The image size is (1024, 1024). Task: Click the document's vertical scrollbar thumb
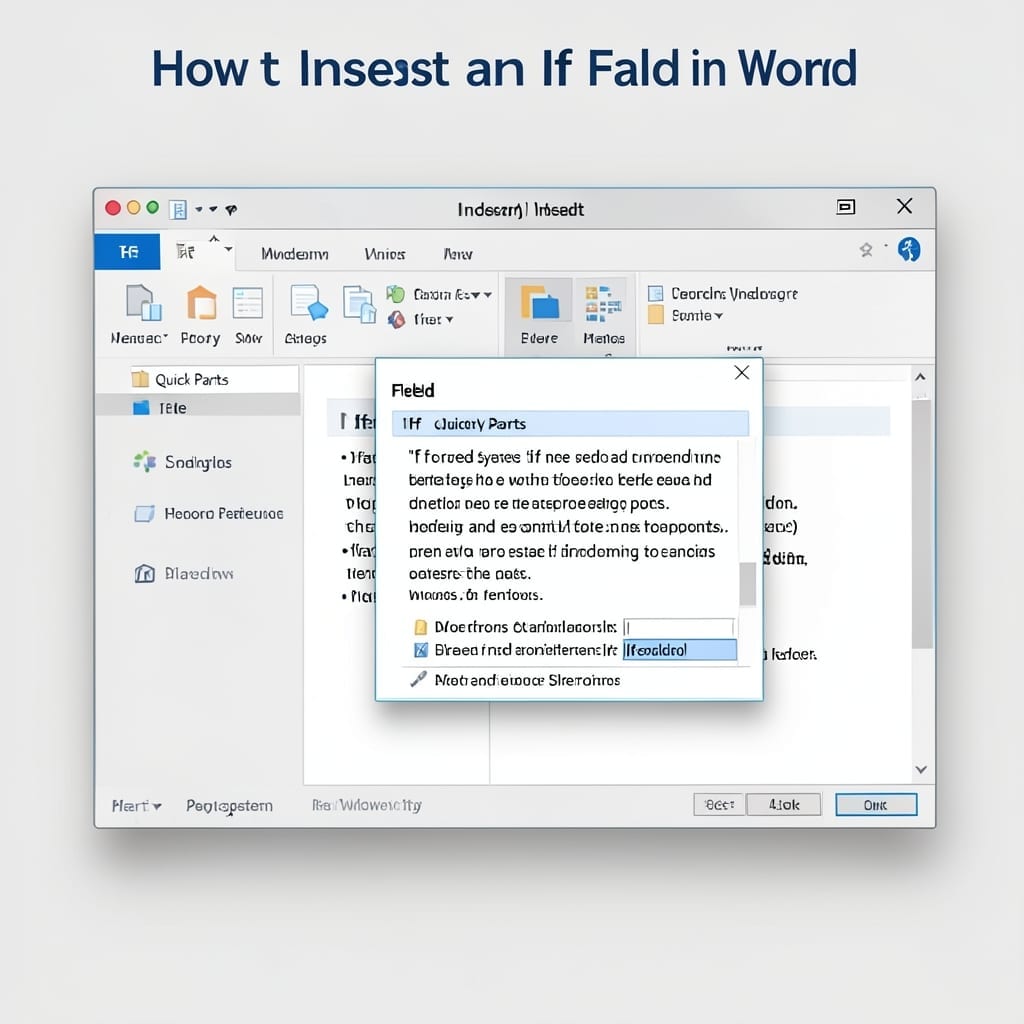tap(921, 524)
